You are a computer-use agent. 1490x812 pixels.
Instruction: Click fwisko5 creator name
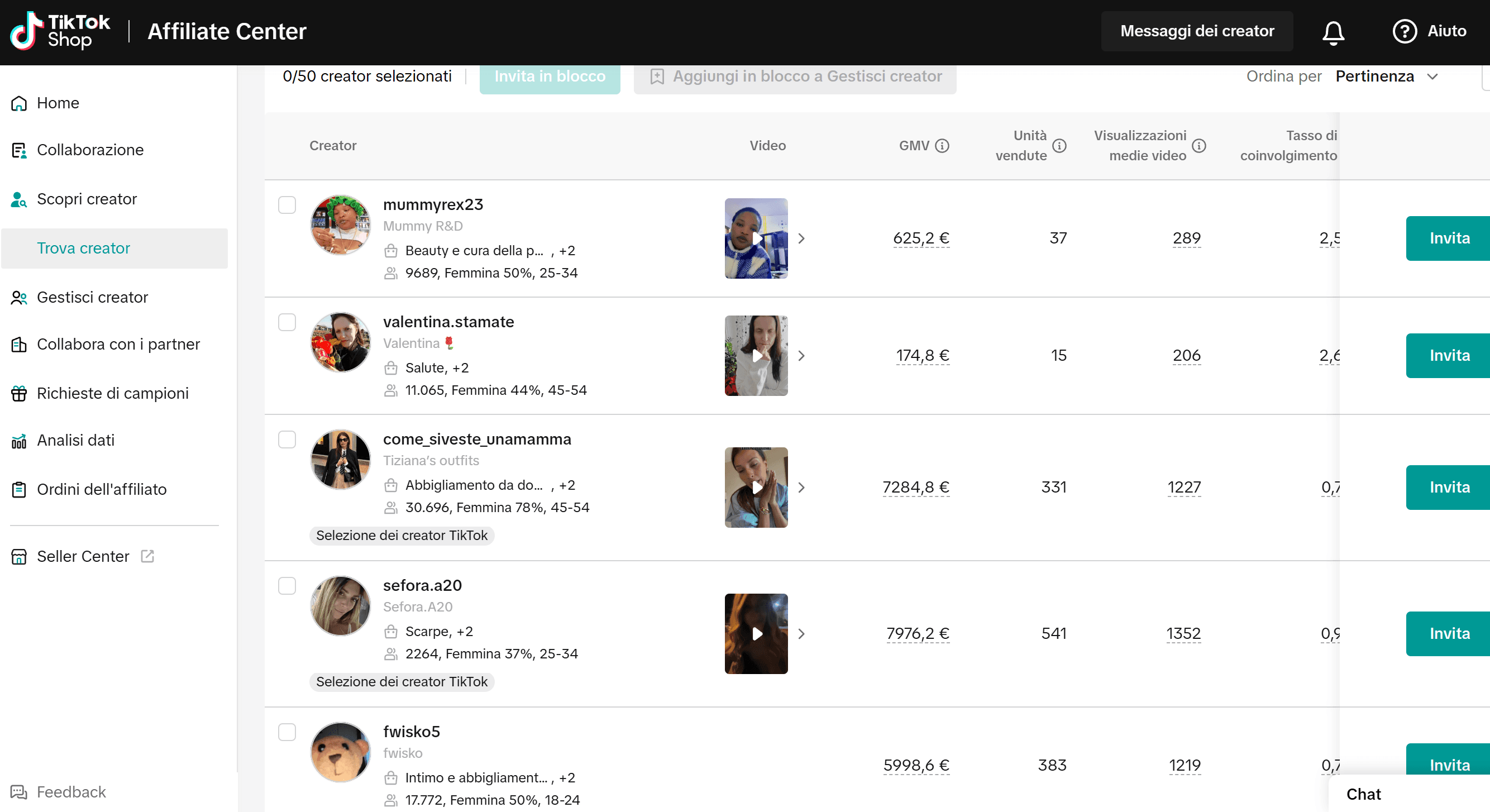pos(411,732)
